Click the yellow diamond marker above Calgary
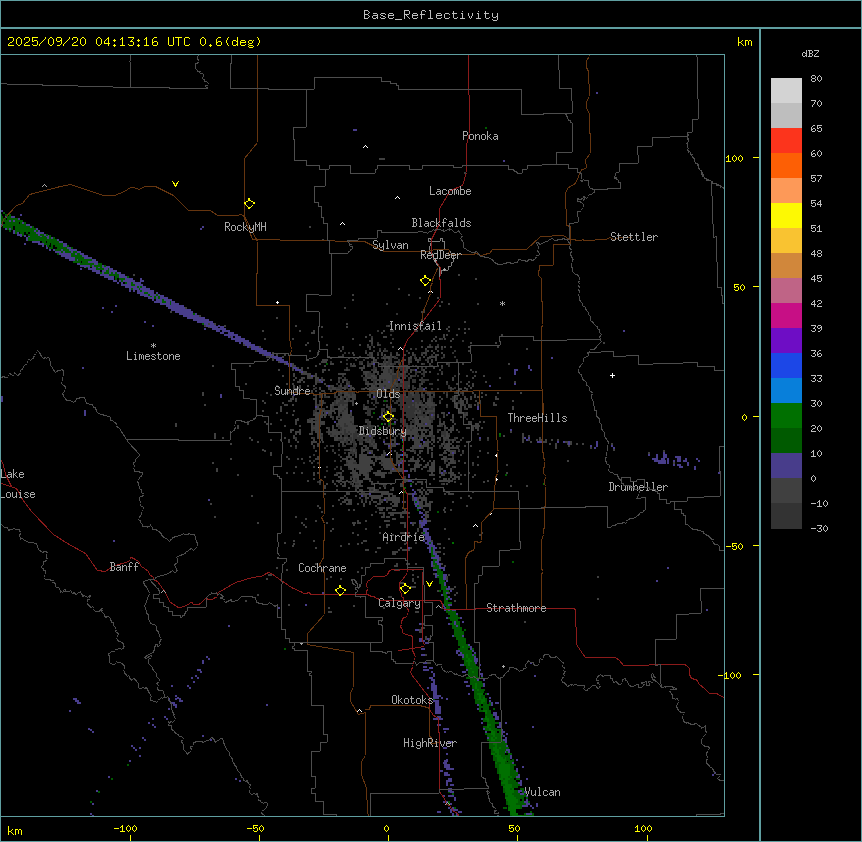Viewport: 862px width, 842px height. click(x=405, y=588)
